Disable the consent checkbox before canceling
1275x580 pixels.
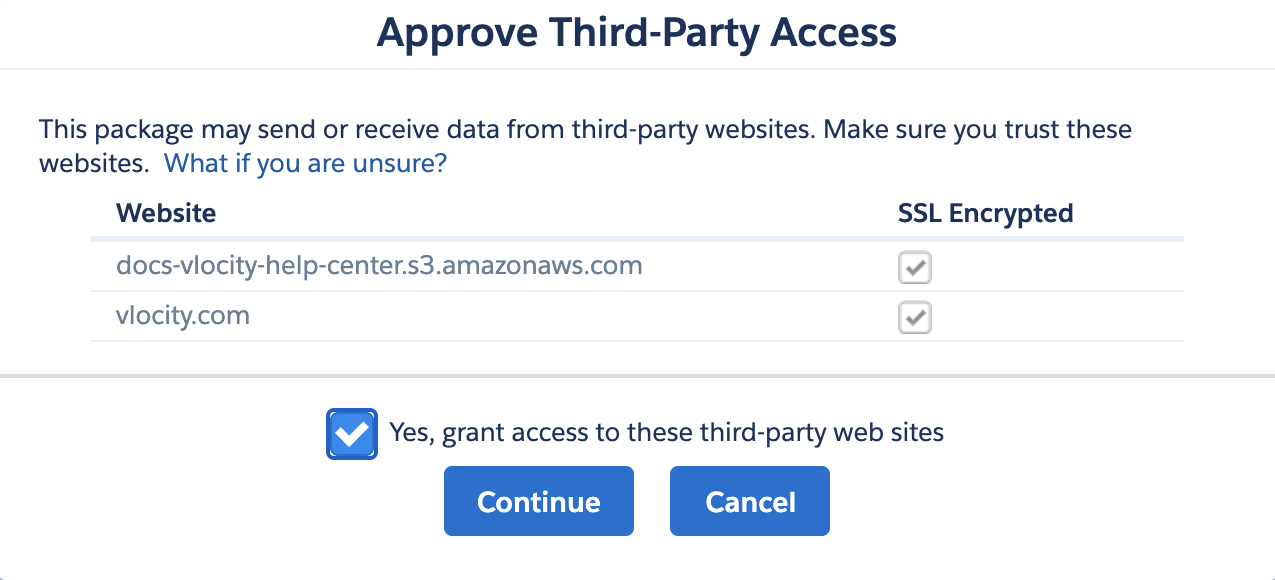[x=351, y=432]
